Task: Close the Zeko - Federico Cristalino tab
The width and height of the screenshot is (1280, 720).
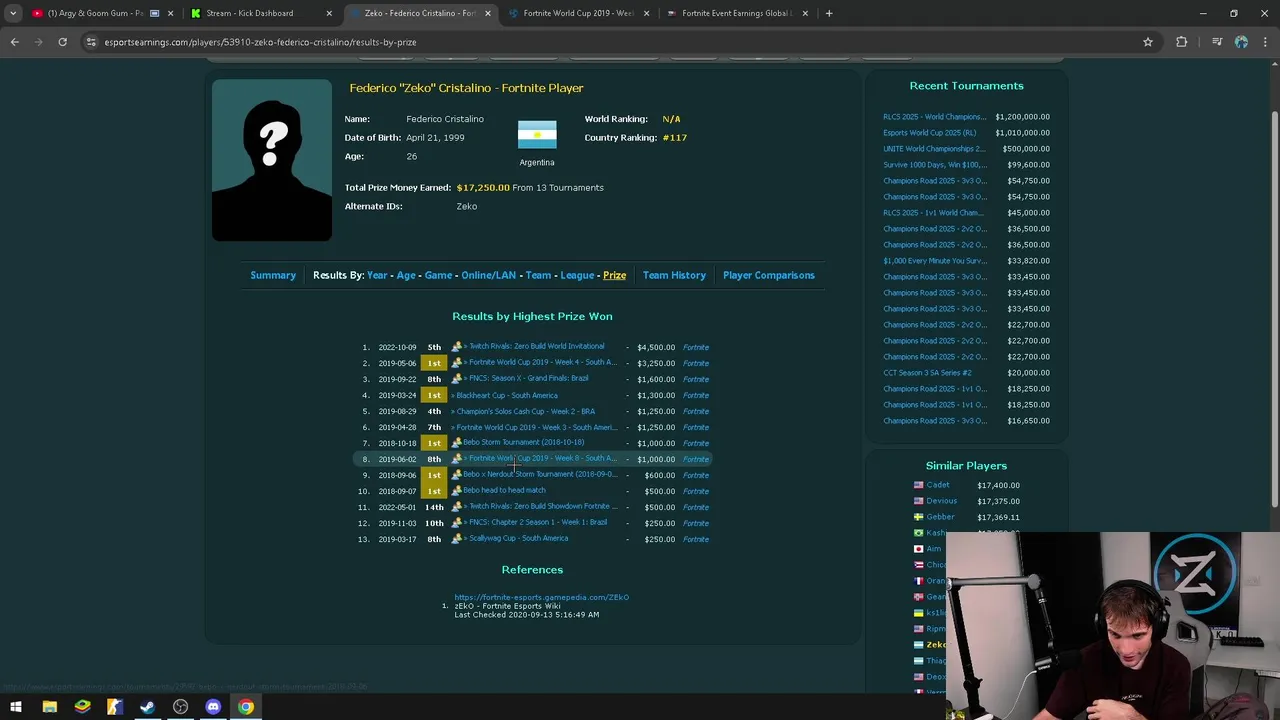Action: 488,13
